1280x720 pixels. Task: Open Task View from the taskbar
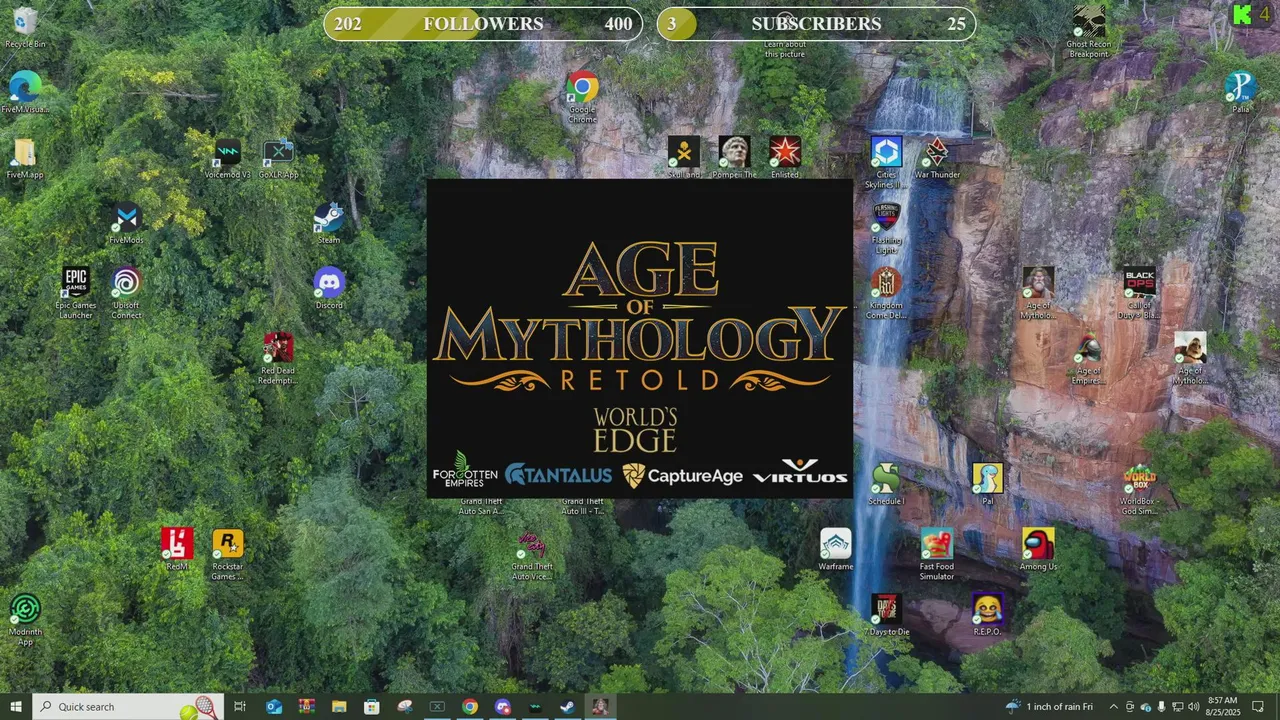[x=240, y=706]
